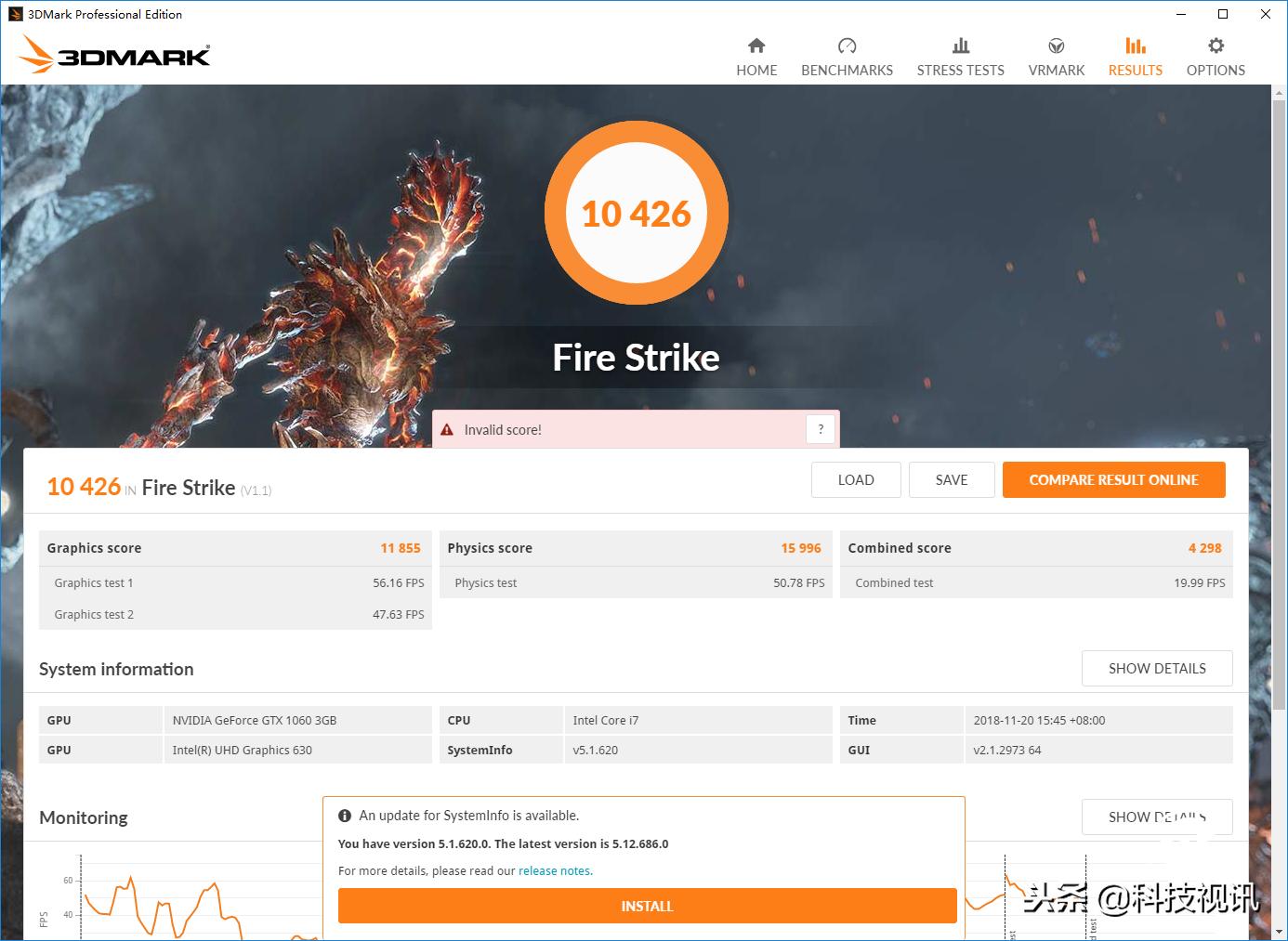Click the SAVE button
This screenshot has width=1288, height=941.
pyautogui.click(x=952, y=480)
